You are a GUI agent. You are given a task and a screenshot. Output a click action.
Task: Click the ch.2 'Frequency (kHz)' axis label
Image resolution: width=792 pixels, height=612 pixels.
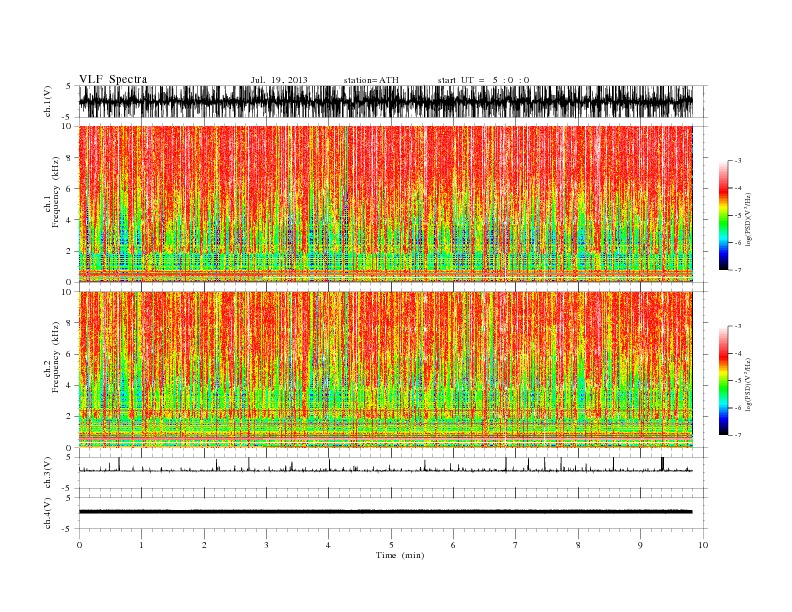(56, 358)
